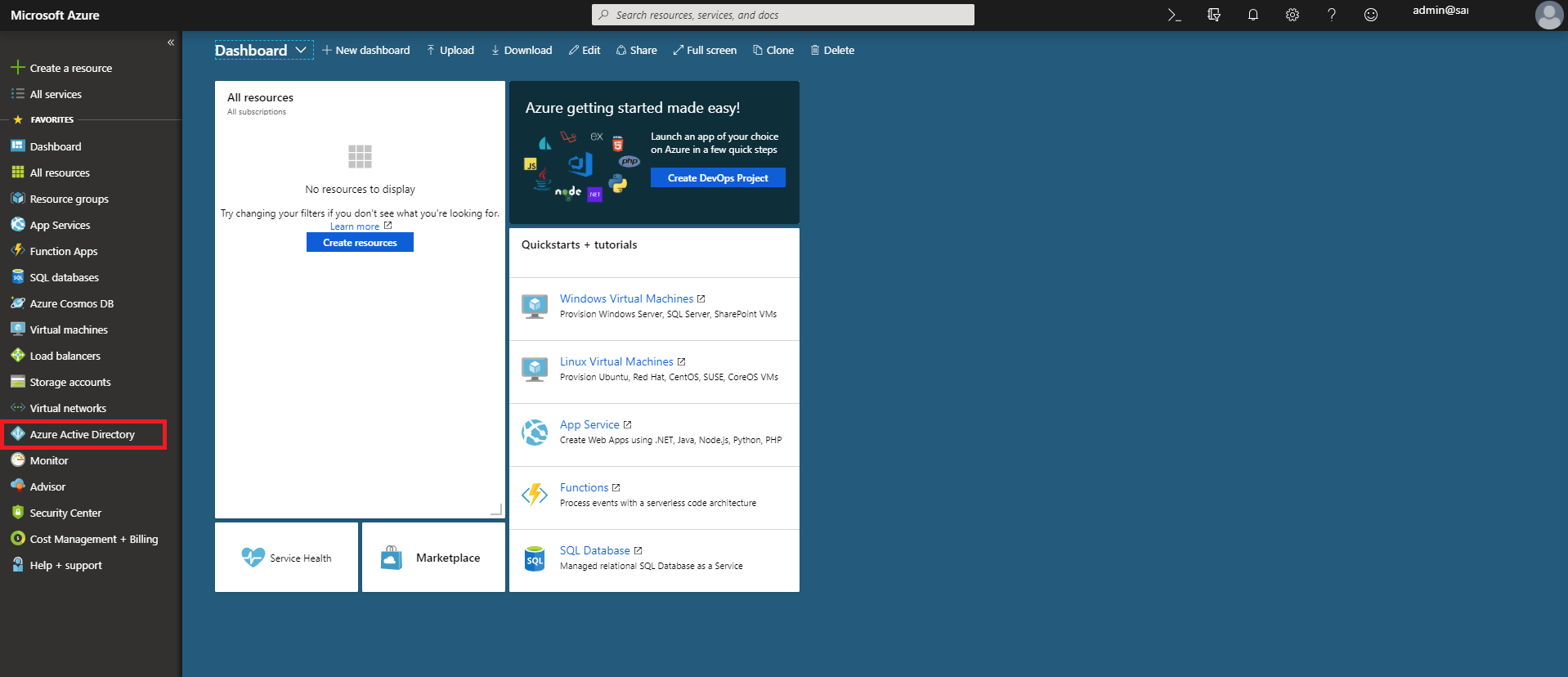Switch dashboard to Full screen
The width and height of the screenshot is (1568, 677).
tap(705, 50)
